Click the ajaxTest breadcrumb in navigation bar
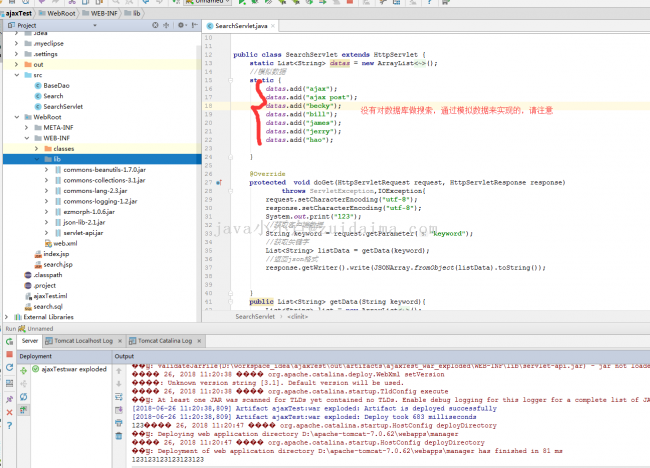The width and height of the screenshot is (650, 468). (x=17, y=13)
